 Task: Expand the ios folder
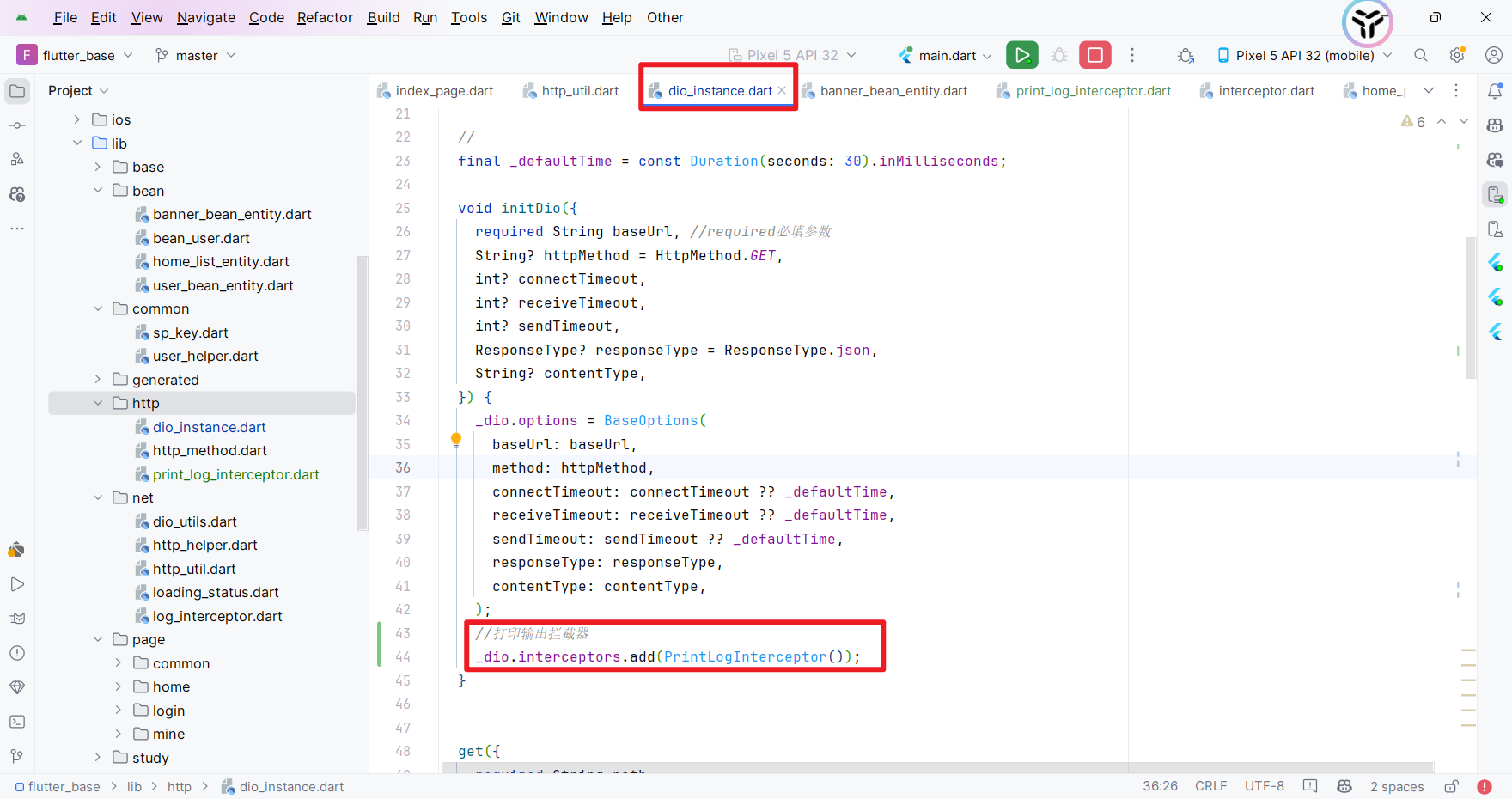[76, 119]
